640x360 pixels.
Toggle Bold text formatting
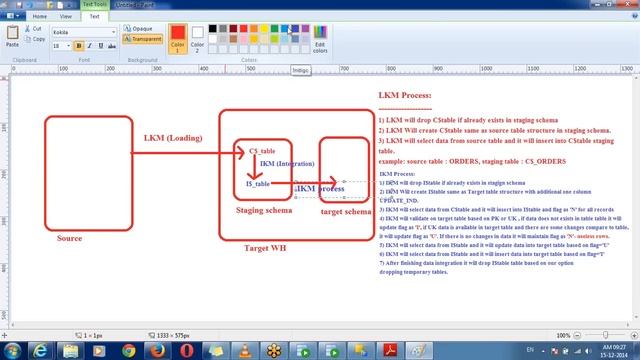pyautogui.click(x=79, y=46)
